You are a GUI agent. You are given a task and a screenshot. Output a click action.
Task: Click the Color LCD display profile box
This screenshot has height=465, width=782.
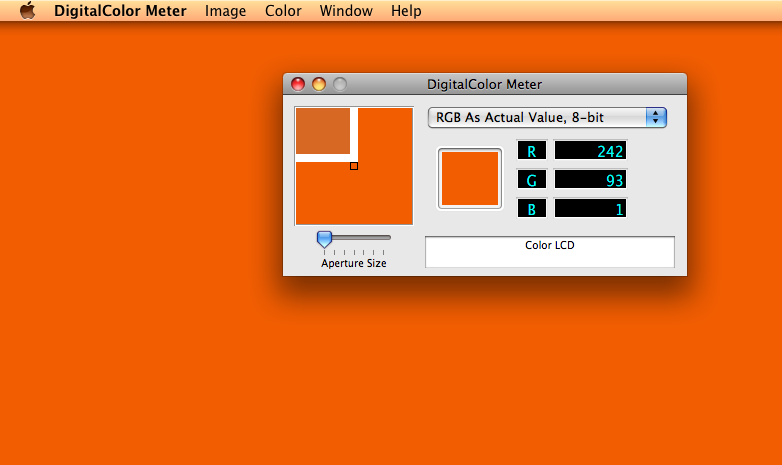click(x=550, y=252)
